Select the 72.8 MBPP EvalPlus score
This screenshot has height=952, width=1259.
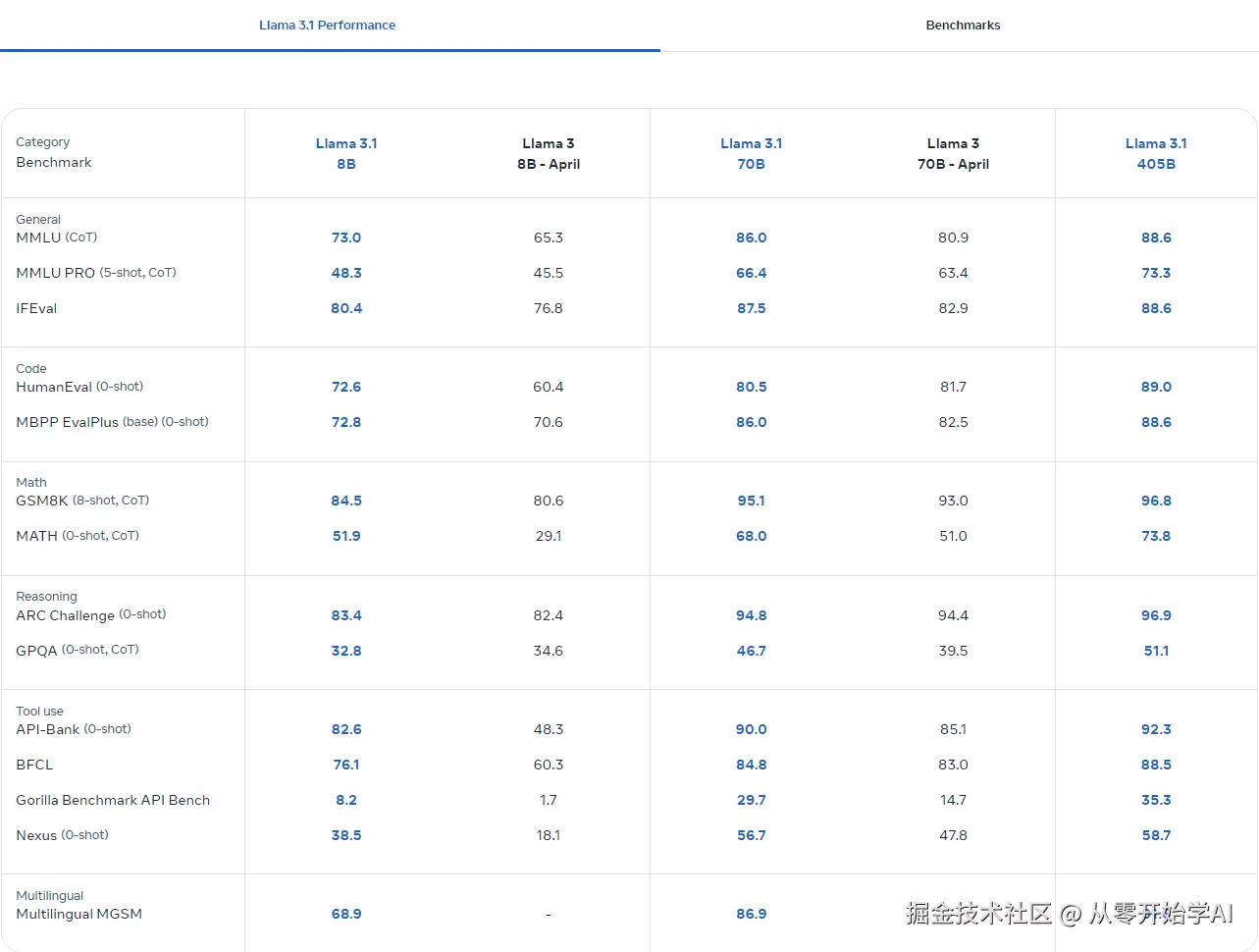[x=346, y=422]
